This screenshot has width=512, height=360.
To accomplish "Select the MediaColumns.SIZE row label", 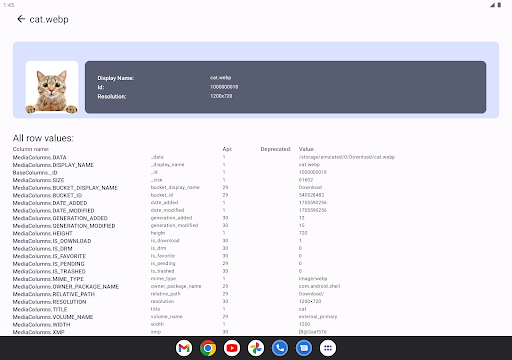I will coord(38,180).
